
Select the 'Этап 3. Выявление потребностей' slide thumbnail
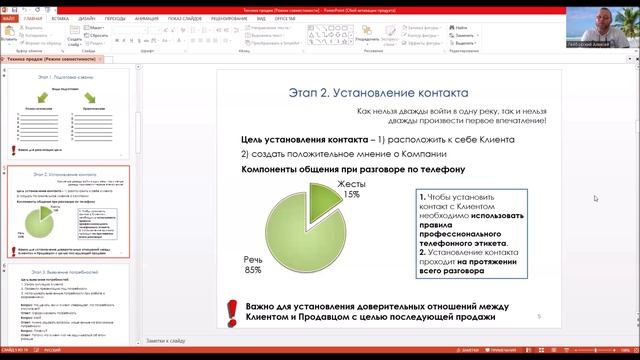click(68, 304)
